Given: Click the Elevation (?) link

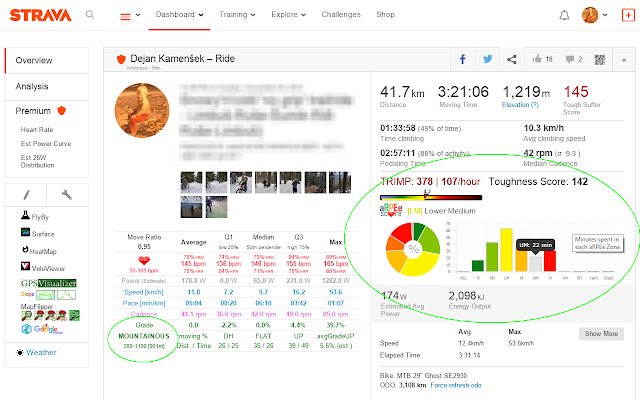Looking at the screenshot, I should tap(520, 105).
